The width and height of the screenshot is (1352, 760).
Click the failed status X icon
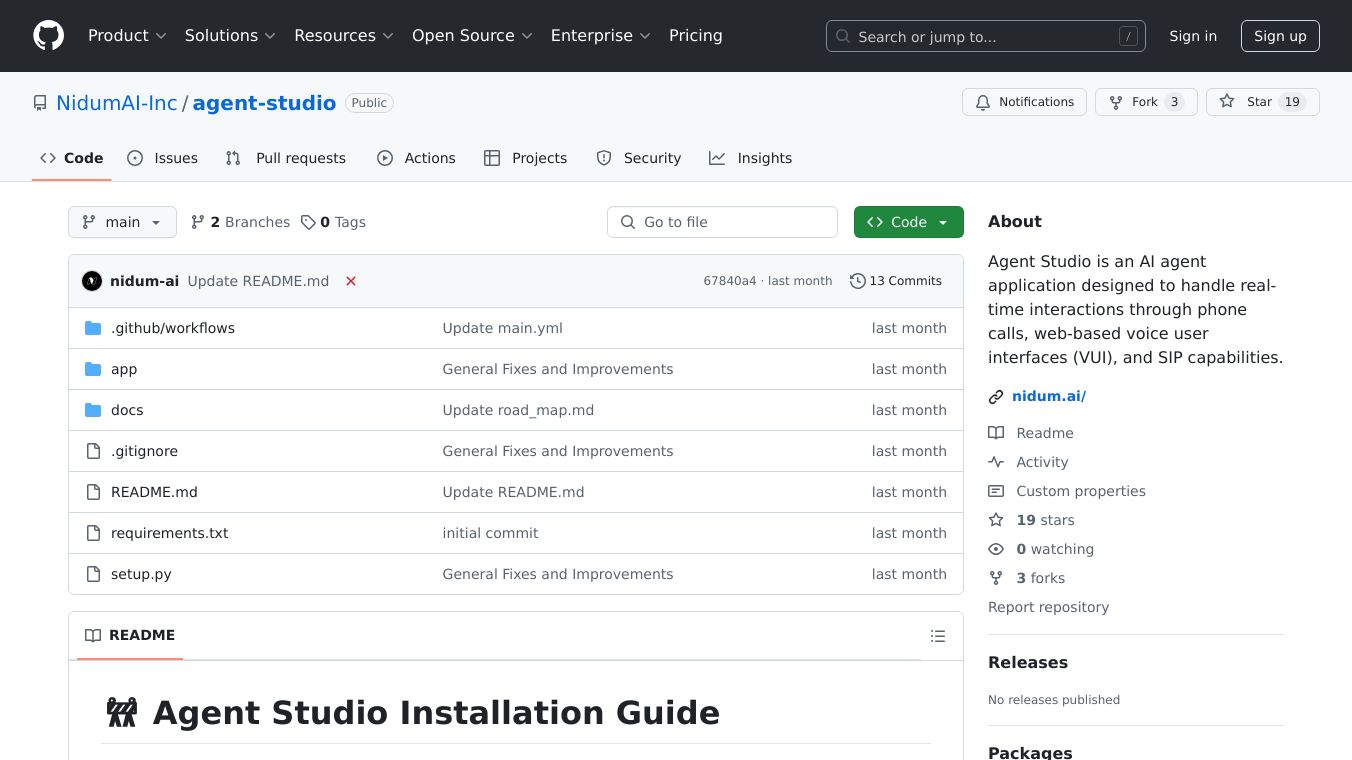(351, 281)
